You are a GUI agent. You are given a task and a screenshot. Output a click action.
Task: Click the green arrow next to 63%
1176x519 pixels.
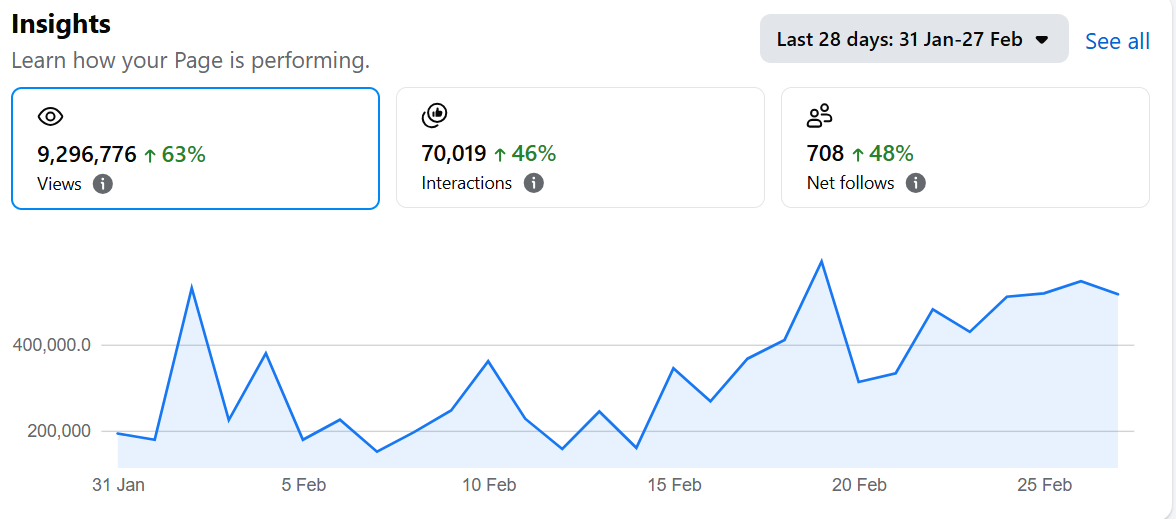click(x=150, y=155)
